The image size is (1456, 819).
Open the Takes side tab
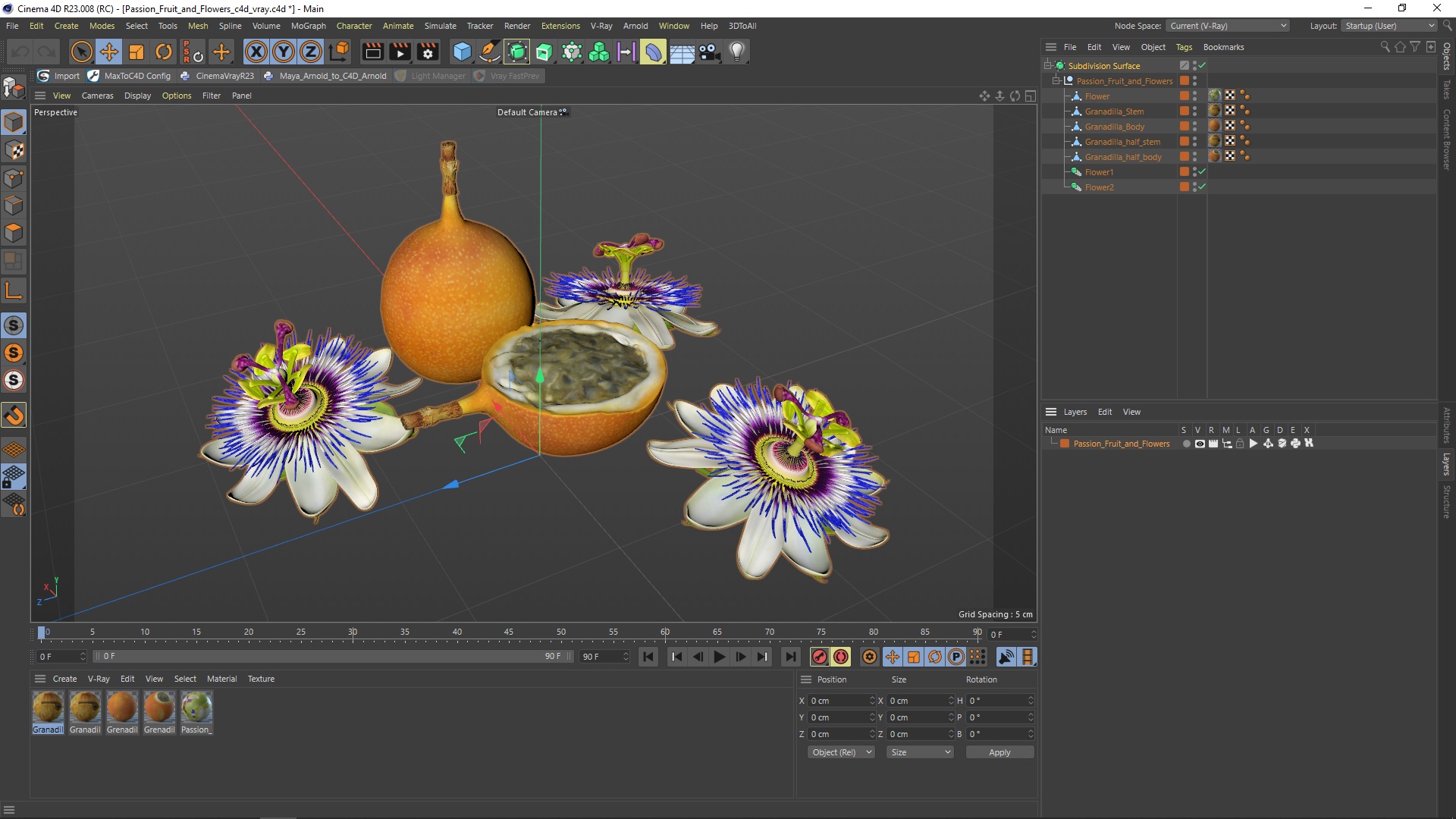tap(1446, 89)
